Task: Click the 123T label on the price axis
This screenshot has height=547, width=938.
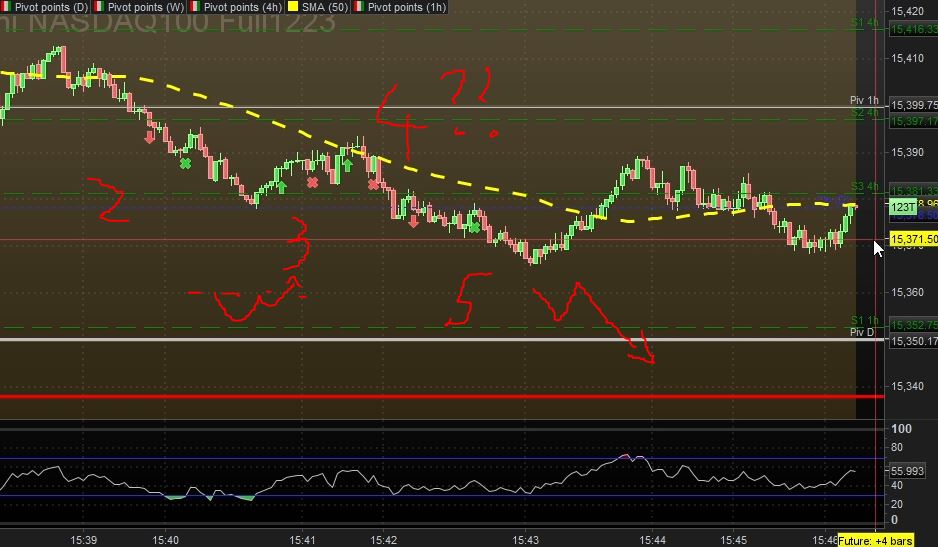Action: pyautogui.click(x=903, y=207)
